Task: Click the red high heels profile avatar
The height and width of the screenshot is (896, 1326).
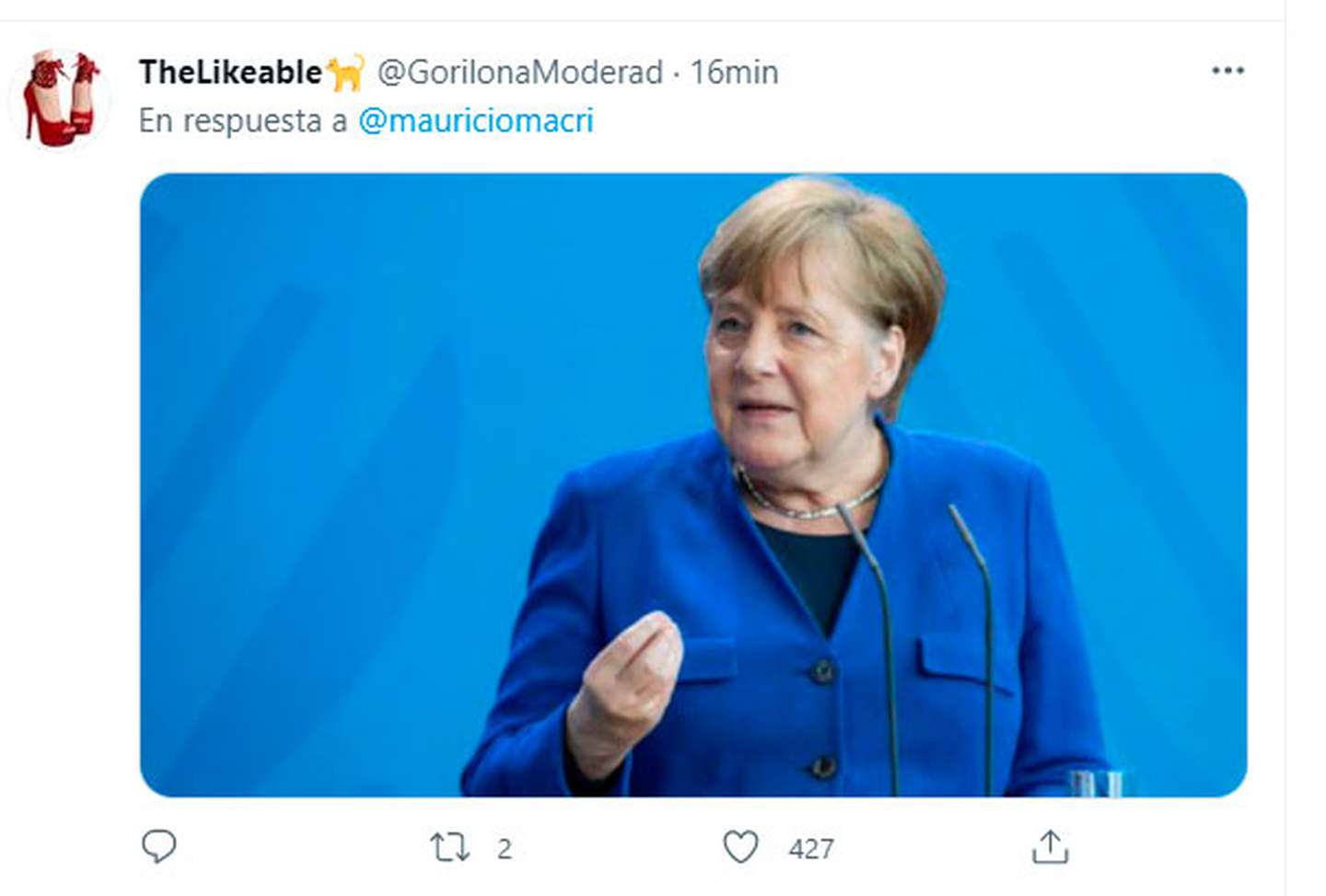Action: 61,99
